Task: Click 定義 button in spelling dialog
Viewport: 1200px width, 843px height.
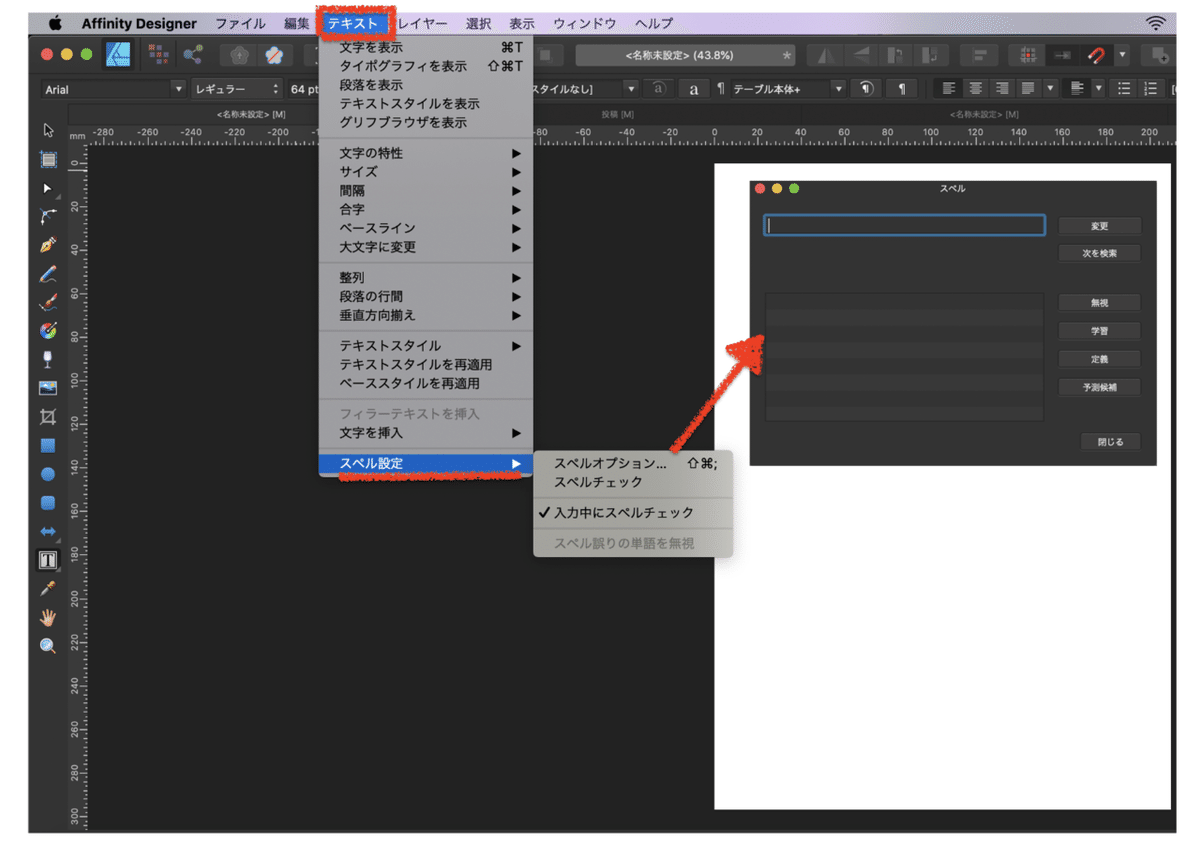Action: pyautogui.click(x=1099, y=359)
